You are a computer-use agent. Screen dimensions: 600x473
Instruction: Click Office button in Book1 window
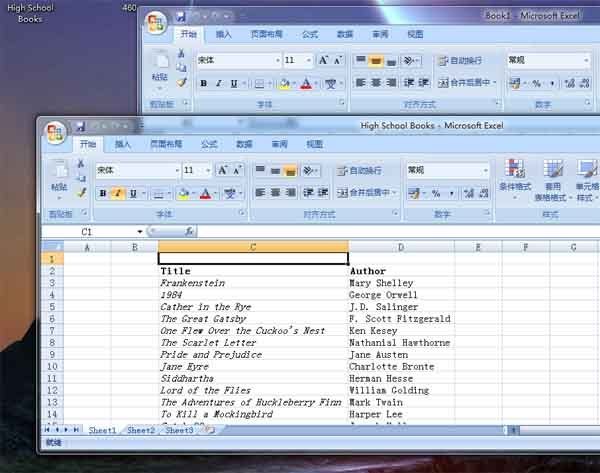tap(156, 23)
